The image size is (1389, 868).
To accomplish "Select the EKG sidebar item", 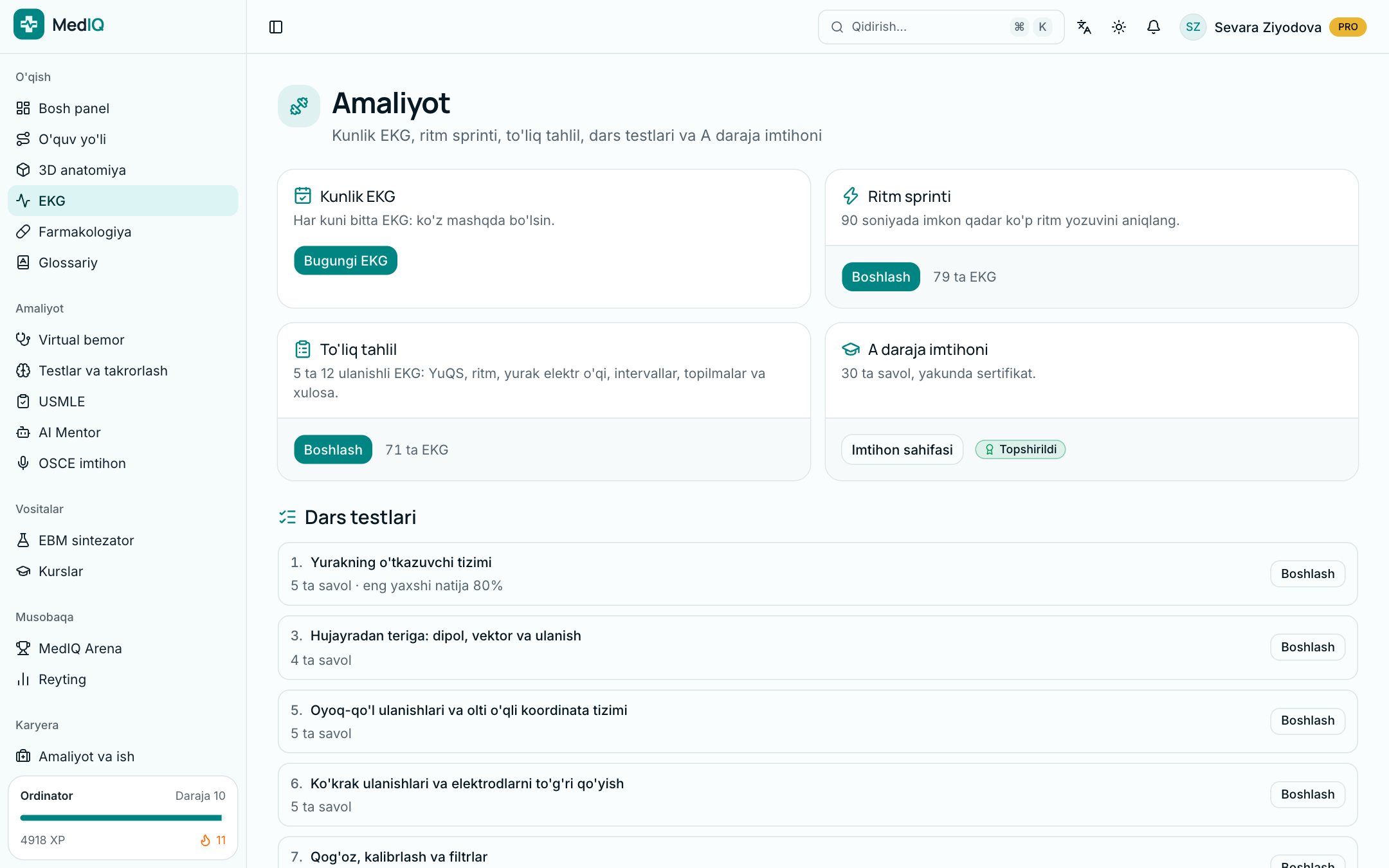I will (123, 201).
